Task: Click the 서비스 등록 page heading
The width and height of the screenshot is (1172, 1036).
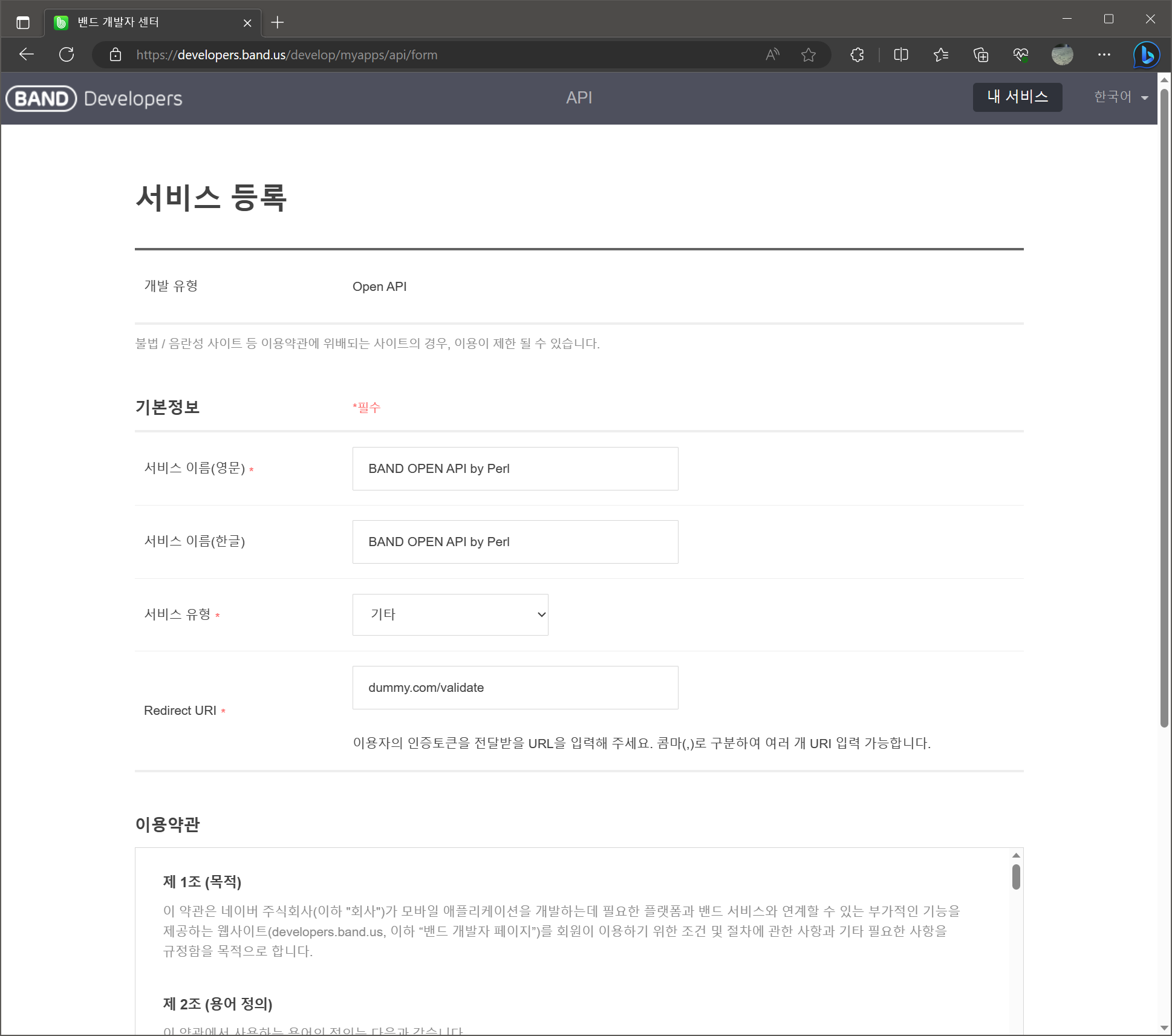Action: point(211,198)
